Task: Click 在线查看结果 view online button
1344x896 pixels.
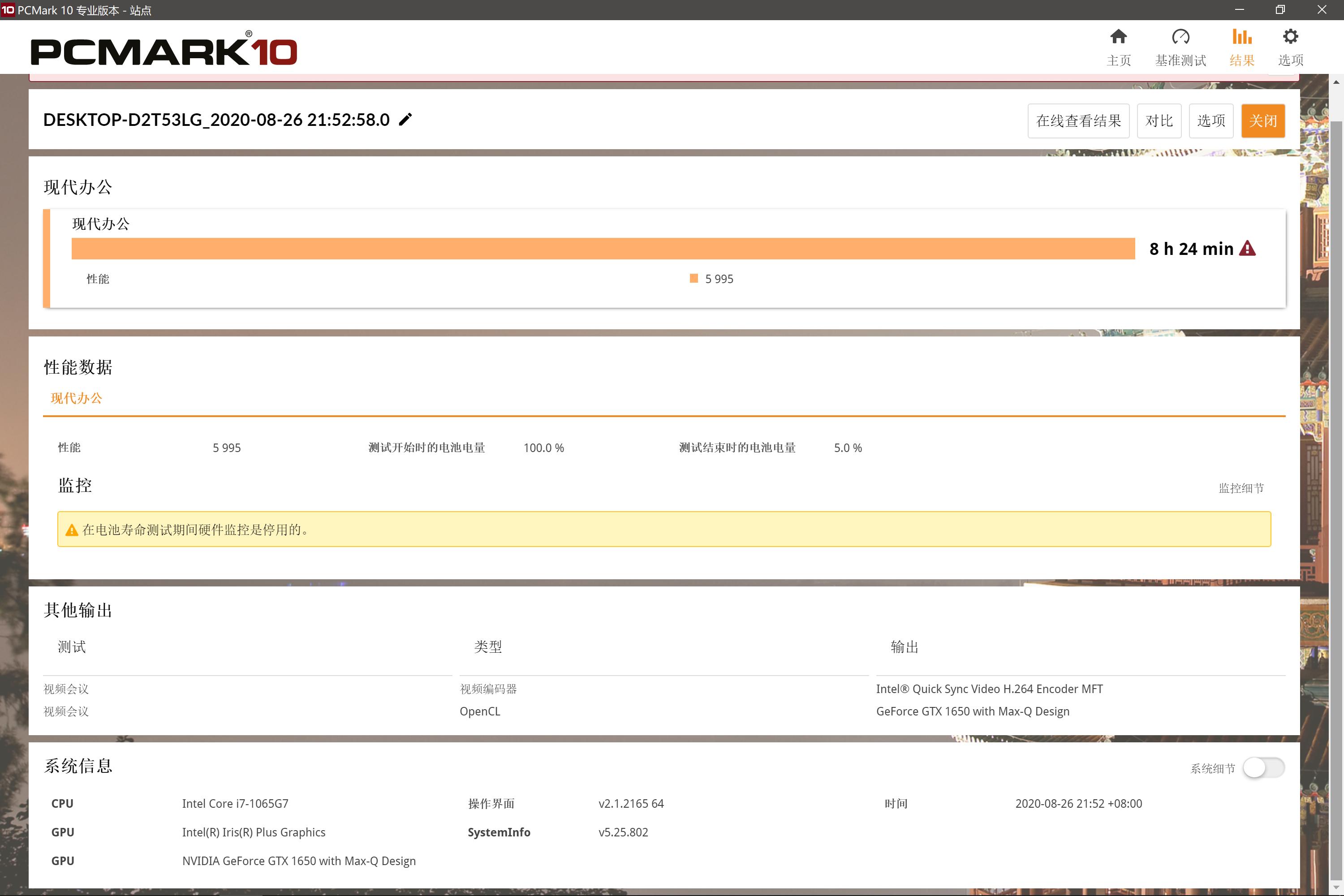Action: click(x=1078, y=121)
